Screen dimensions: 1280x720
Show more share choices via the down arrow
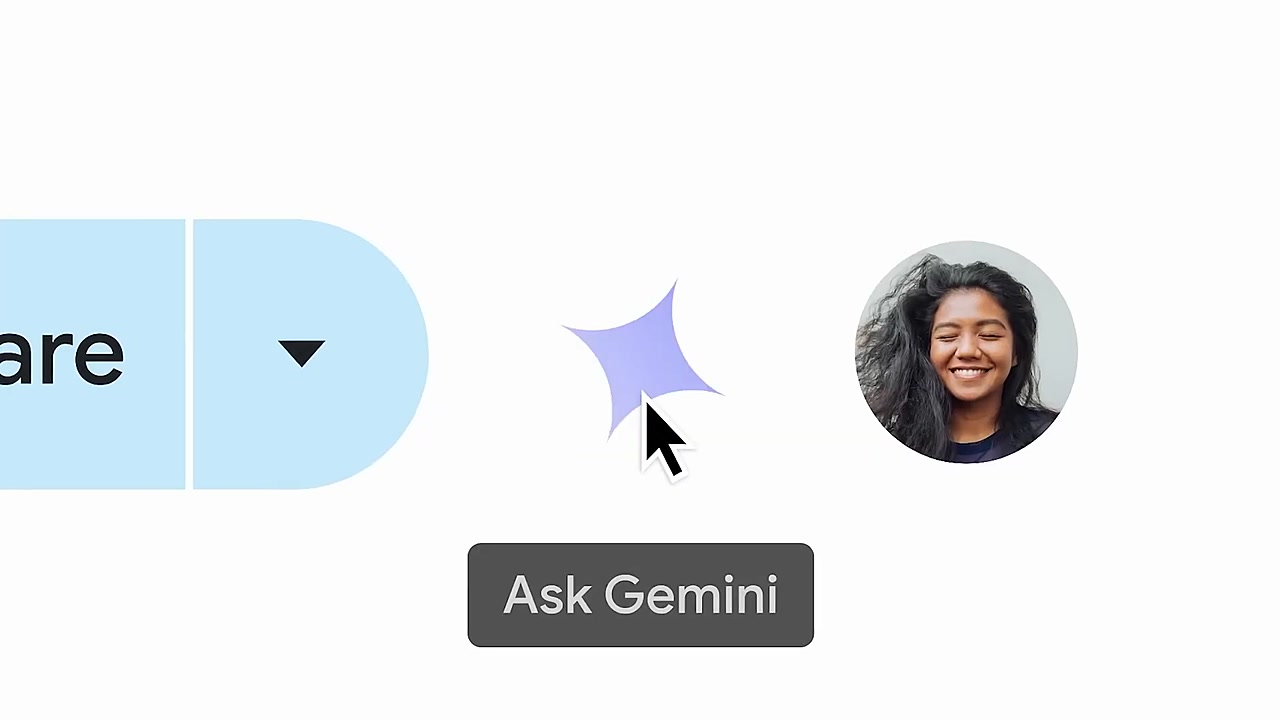[302, 354]
